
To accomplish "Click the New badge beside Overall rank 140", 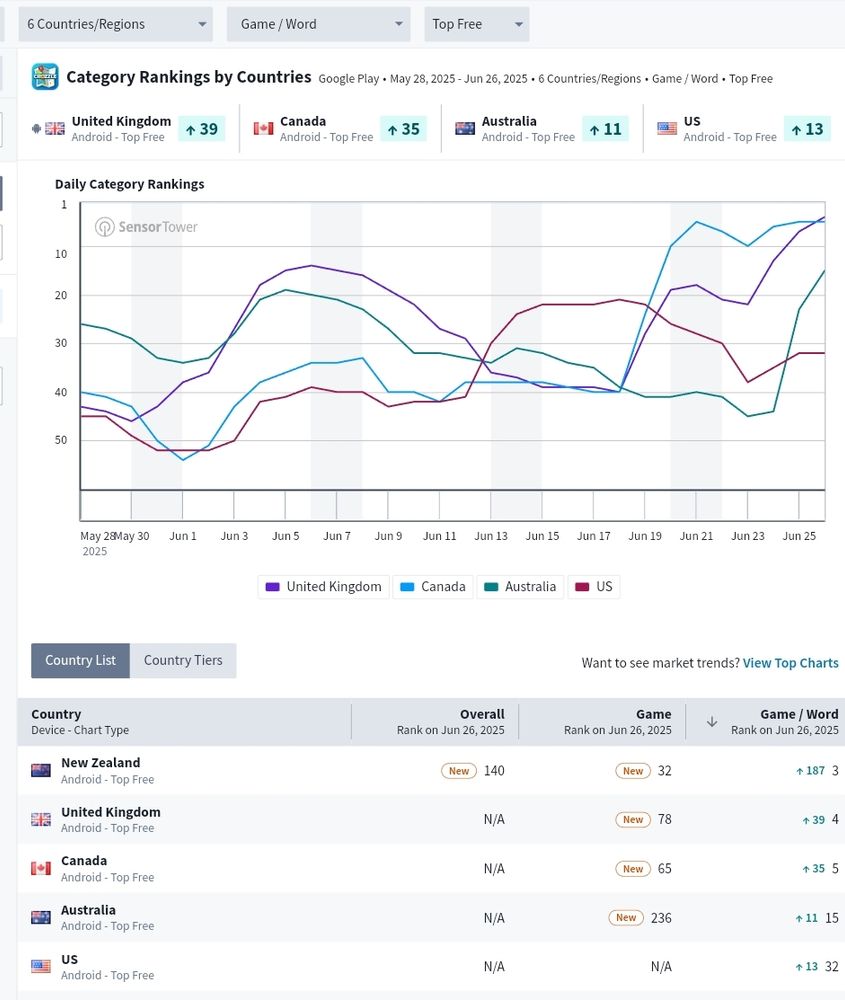I will (x=459, y=771).
